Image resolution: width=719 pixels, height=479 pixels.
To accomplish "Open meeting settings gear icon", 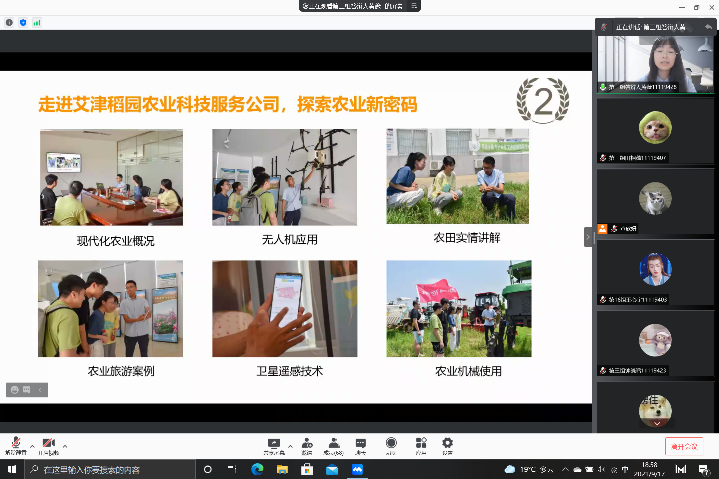I will (x=447, y=443).
